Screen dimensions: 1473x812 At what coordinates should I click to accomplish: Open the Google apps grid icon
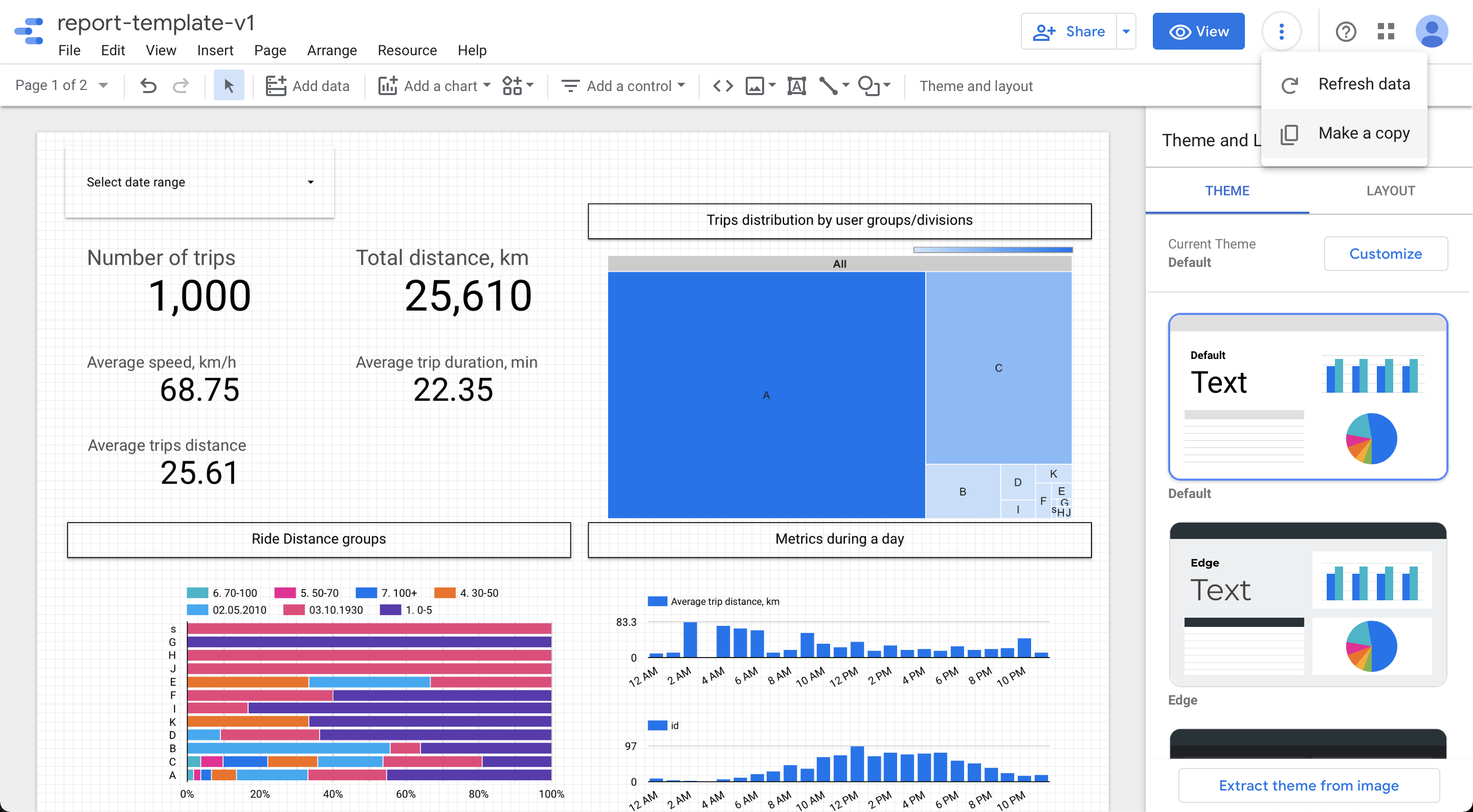click(x=1386, y=32)
